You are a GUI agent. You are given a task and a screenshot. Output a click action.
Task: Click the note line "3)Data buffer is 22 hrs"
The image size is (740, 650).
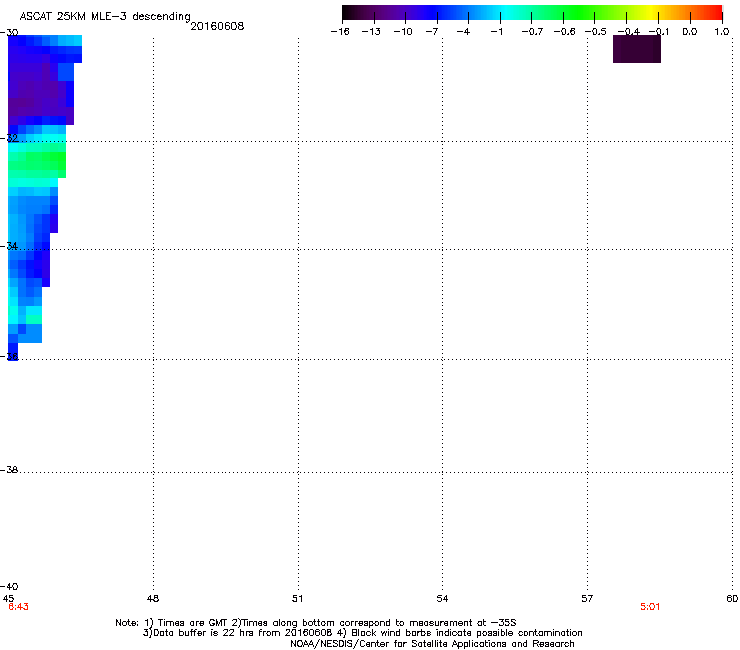[x=362, y=633]
